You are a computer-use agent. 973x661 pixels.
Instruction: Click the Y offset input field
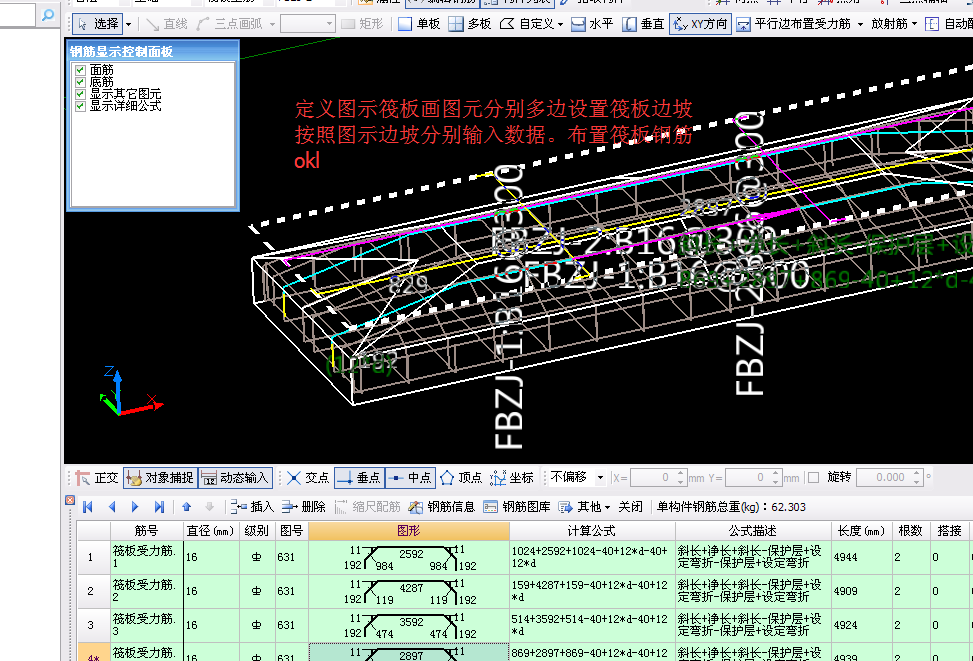click(x=748, y=477)
